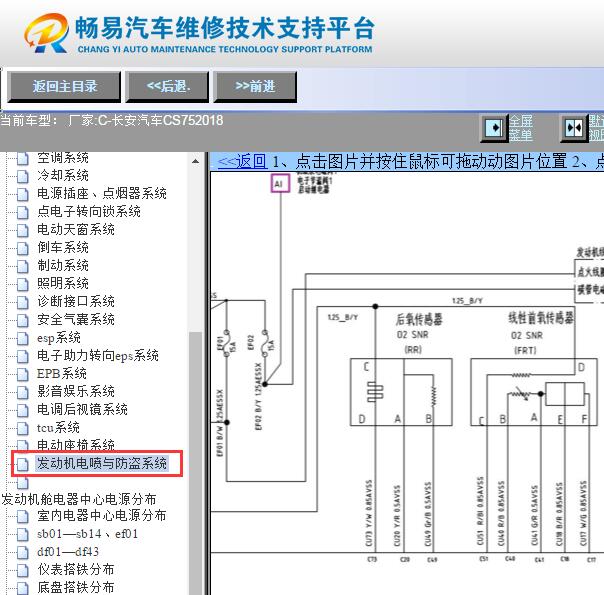
Task: Click the >>前进 button
Action: click(255, 87)
